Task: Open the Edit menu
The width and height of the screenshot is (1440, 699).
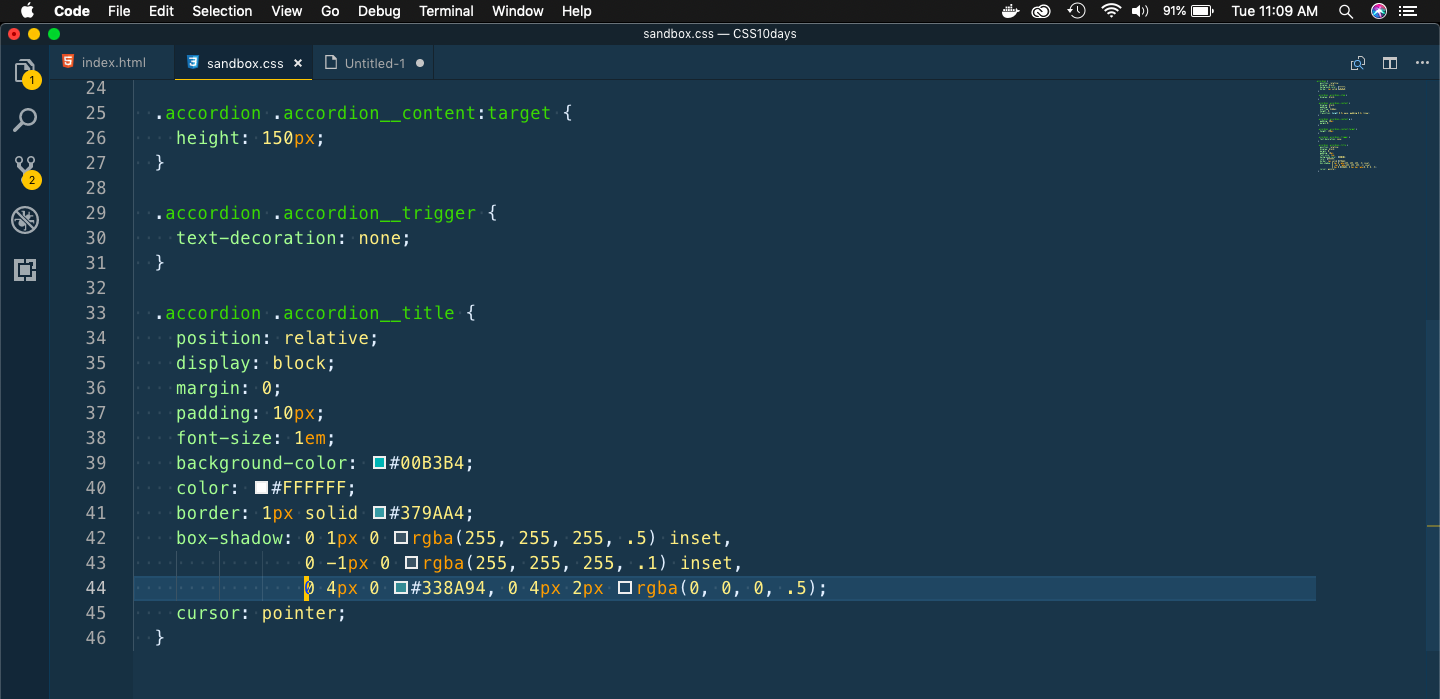Action: [161, 11]
